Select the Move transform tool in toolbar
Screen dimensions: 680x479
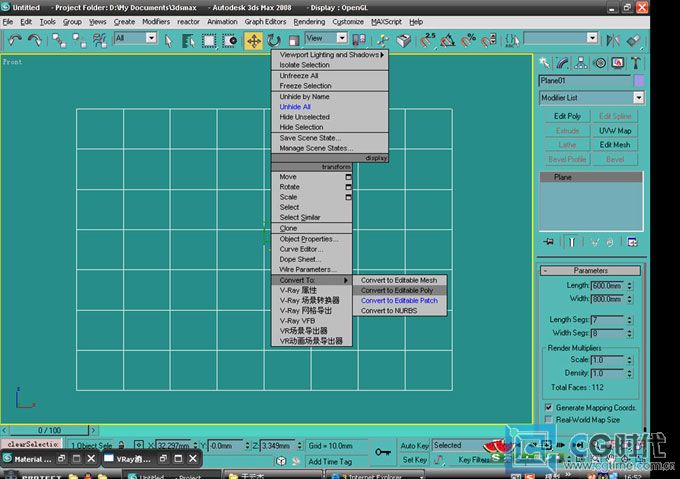pyautogui.click(x=254, y=41)
